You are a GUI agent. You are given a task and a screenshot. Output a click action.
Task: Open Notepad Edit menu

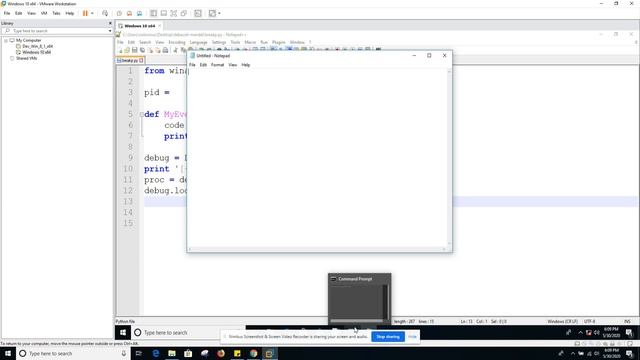point(203,65)
